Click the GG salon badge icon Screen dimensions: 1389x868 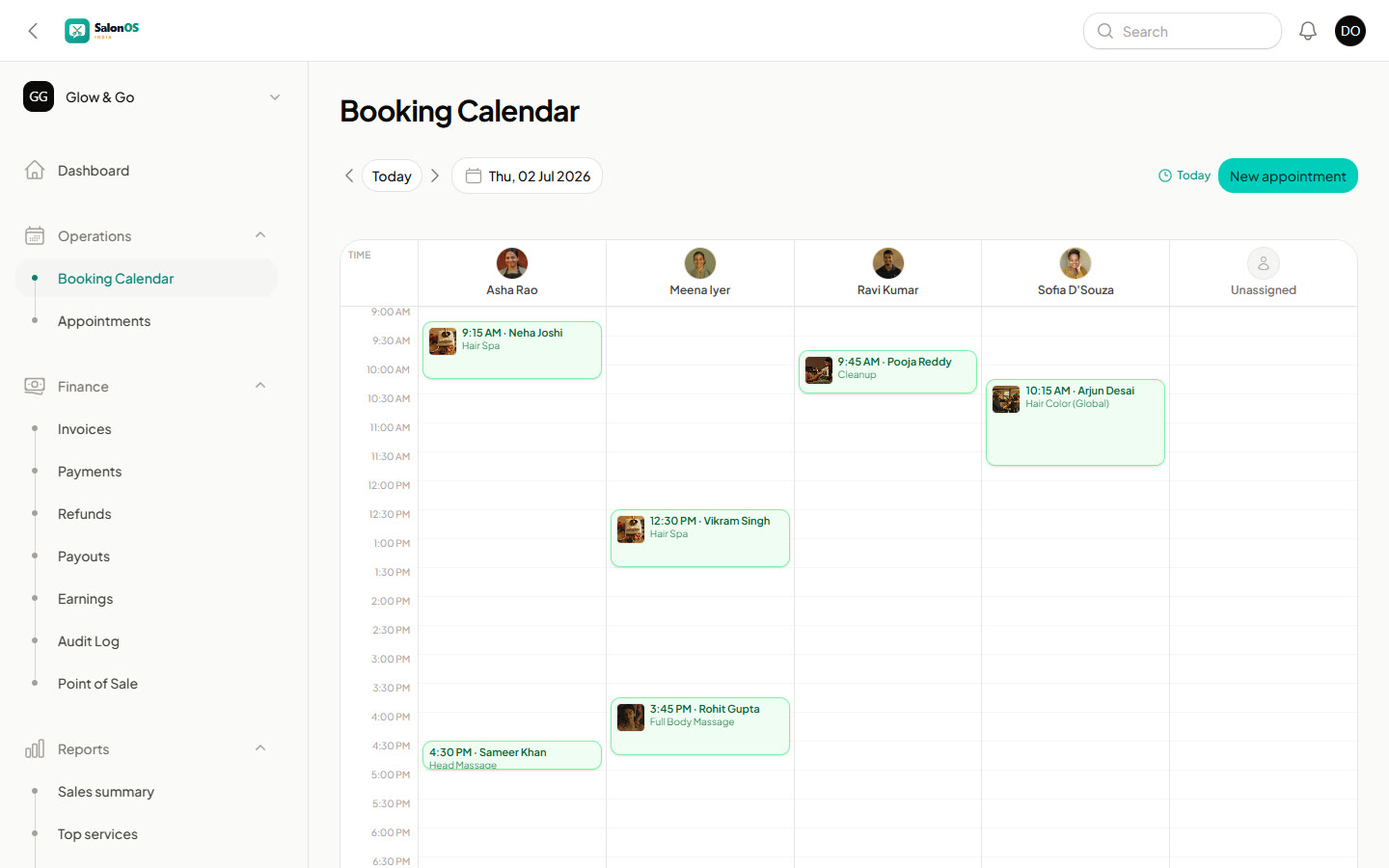[x=39, y=96]
